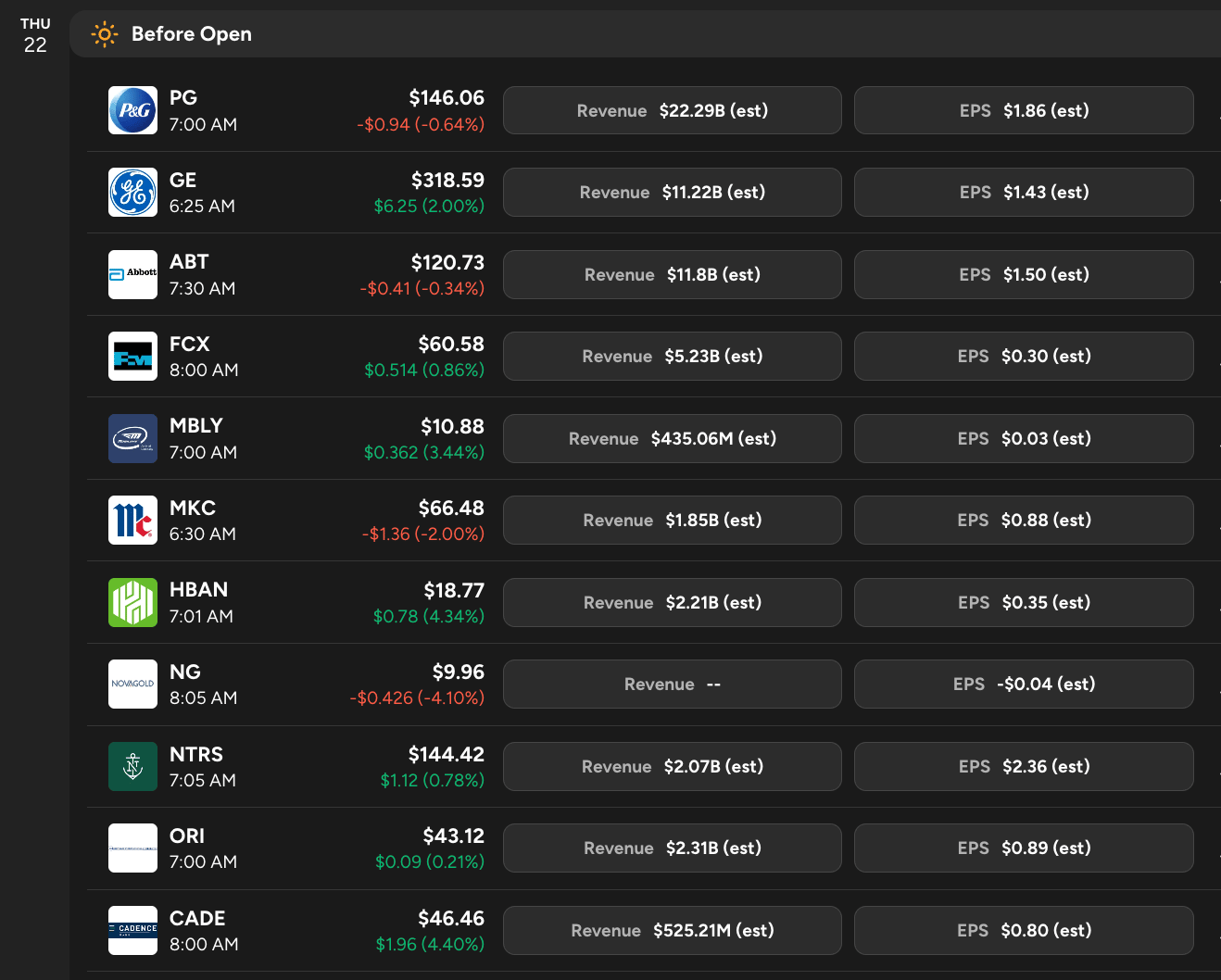Click MKC EPS estimate $0.88

click(1024, 520)
